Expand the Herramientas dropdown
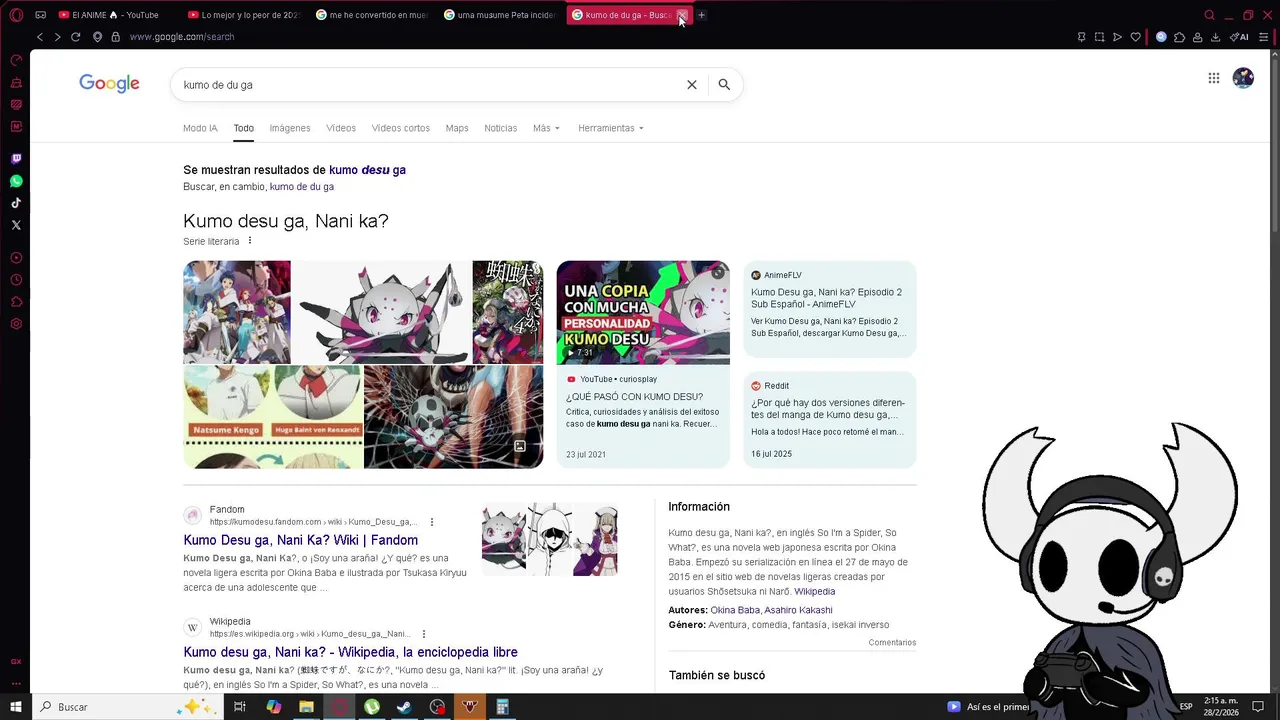This screenshot has width=1280, height=720. (x=610, y=128)
